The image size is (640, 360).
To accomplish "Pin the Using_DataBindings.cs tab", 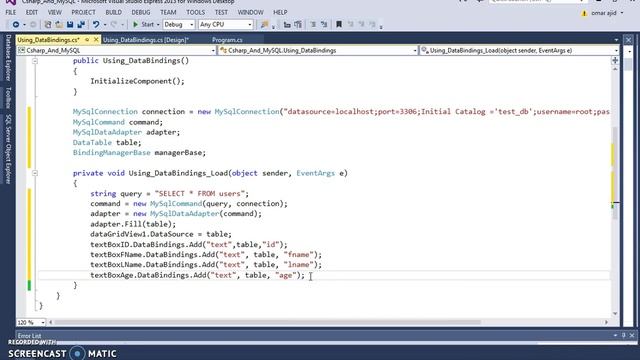I will coord(87,40).
